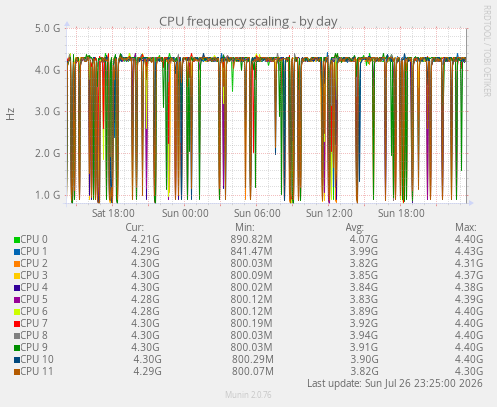Image resolution: width=497 pixels, height=407 pixels.
Task: Click the 'CPU 11' legend label
Action: pos(37,371)
